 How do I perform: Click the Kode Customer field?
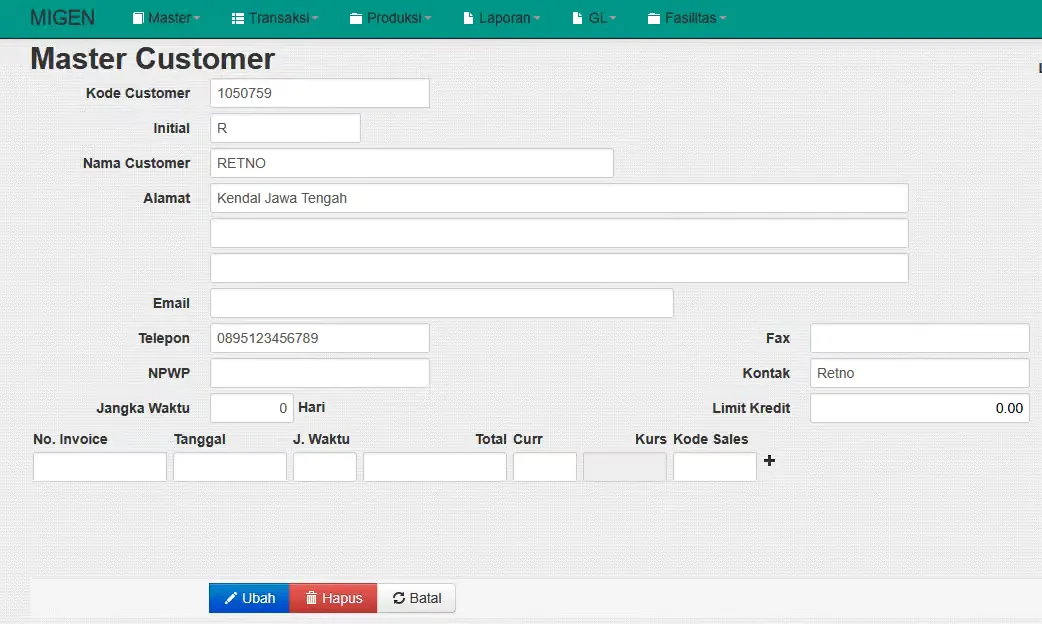(320, 93)
